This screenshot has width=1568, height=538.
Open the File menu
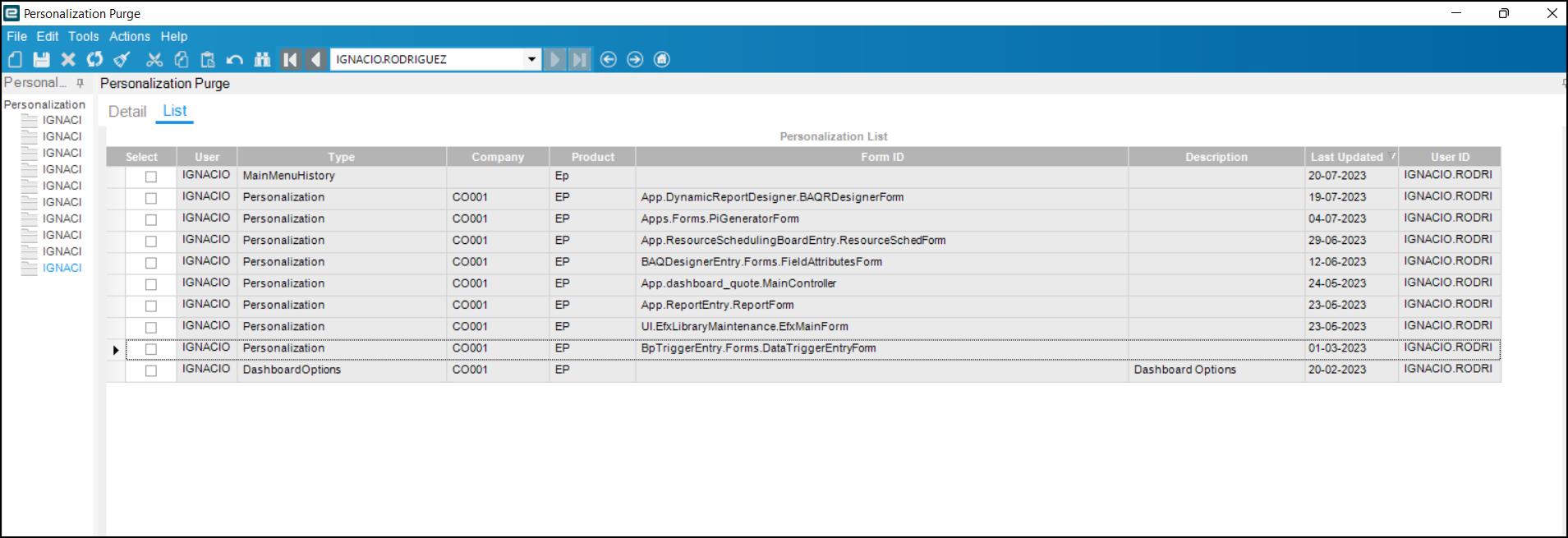click(x=16, y=36)
